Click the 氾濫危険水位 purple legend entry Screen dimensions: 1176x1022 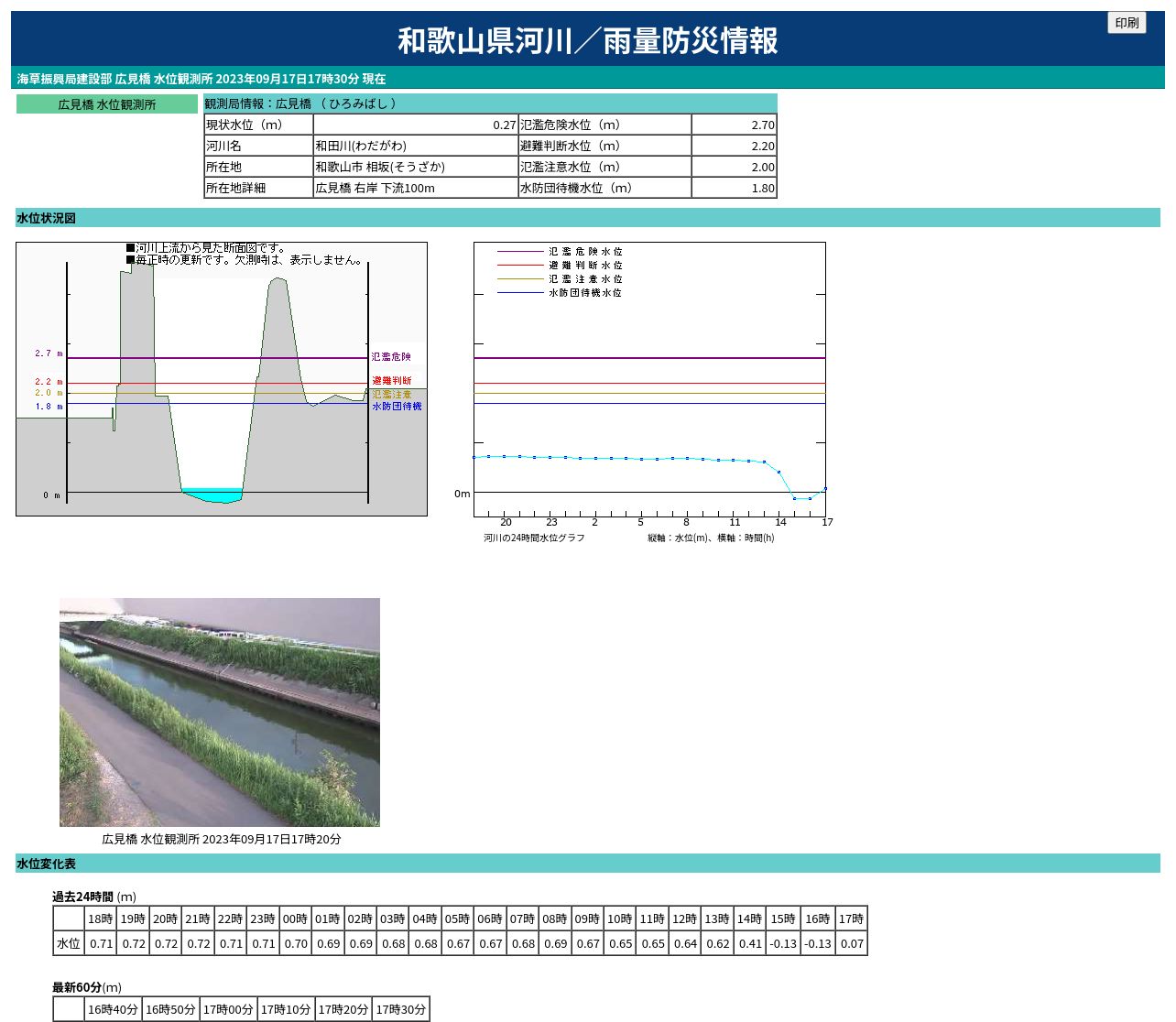tap(560, 251)
